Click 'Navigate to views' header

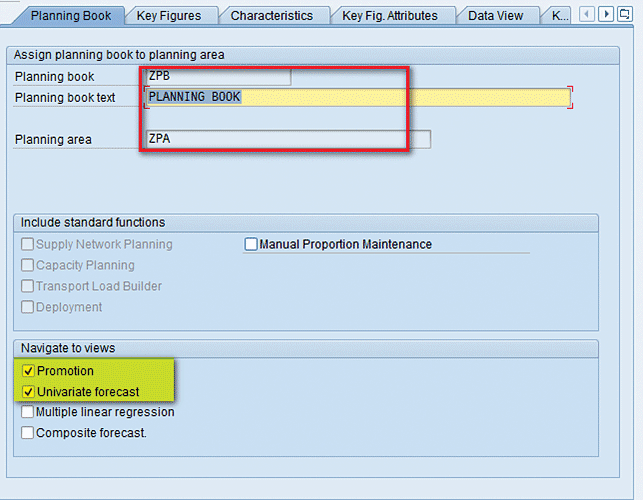pos(68,348)
